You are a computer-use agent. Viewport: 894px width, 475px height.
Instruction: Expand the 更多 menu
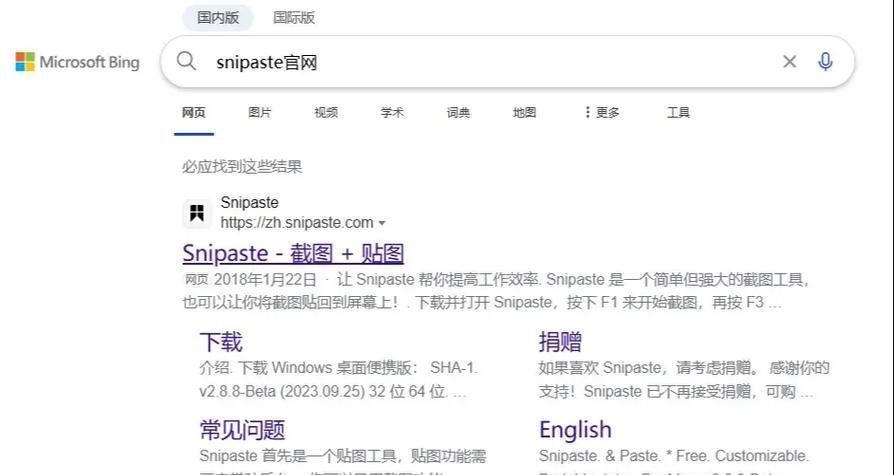(602, 113)
